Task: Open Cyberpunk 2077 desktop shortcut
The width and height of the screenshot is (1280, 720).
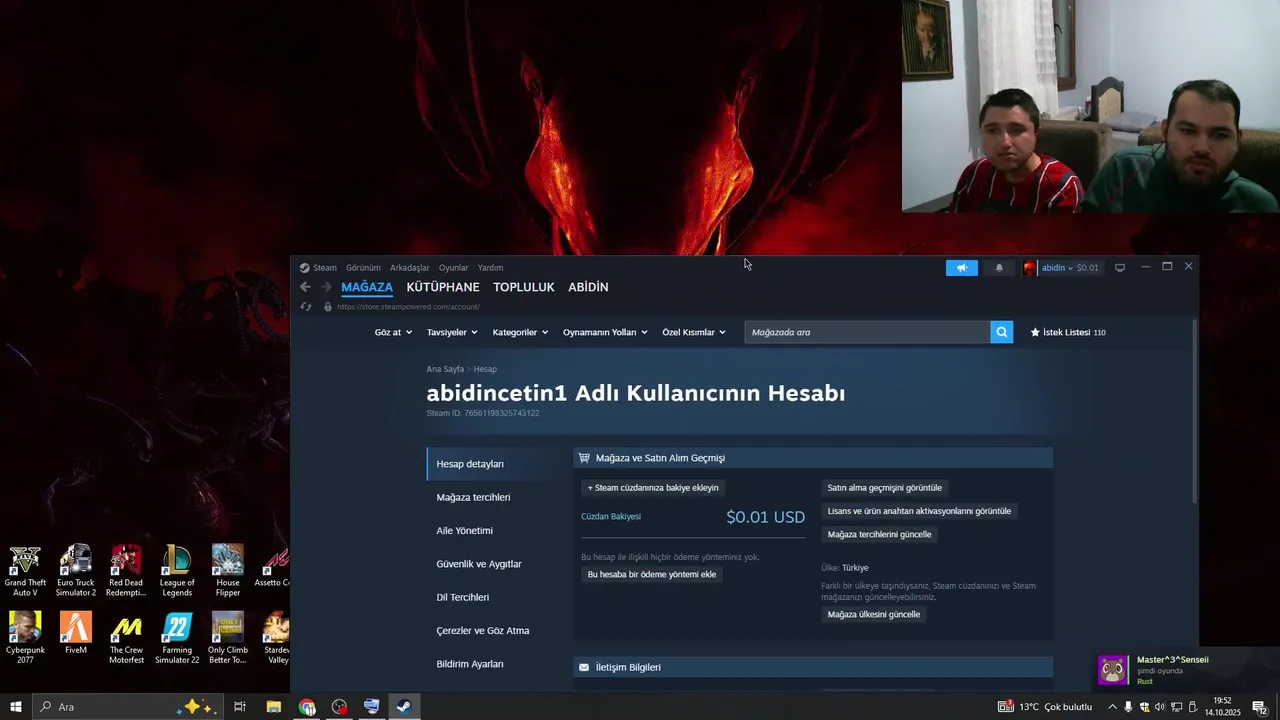Action: coord(25,638)
